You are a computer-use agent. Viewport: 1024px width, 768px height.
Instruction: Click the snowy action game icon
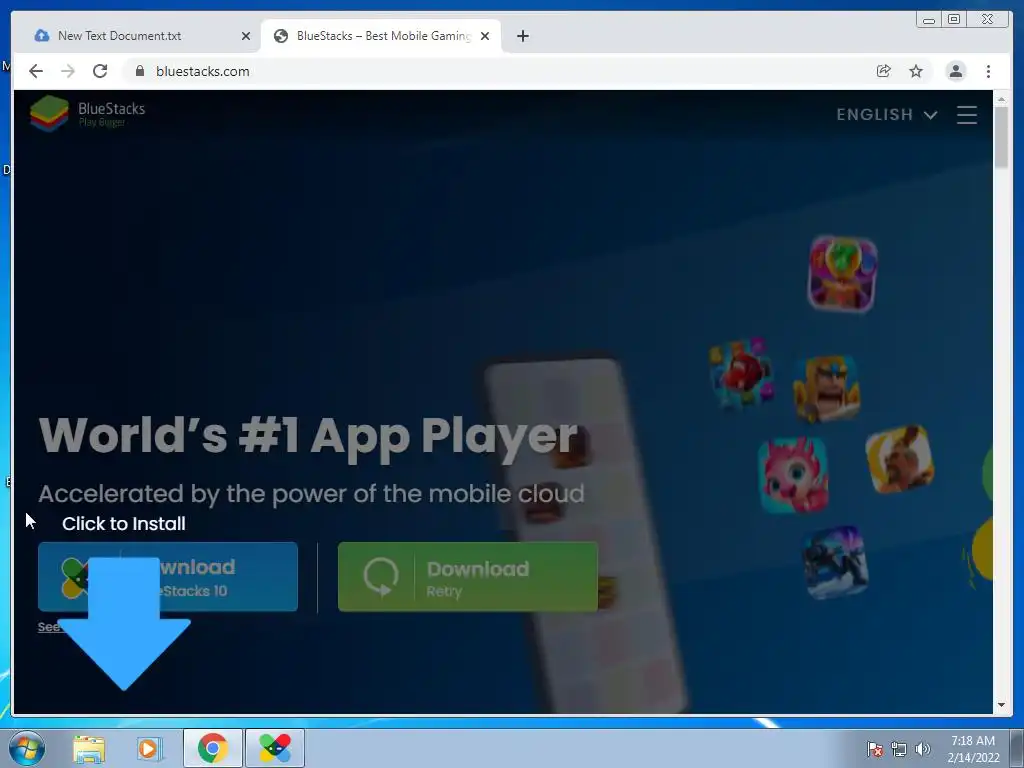[x=836, y=563]
